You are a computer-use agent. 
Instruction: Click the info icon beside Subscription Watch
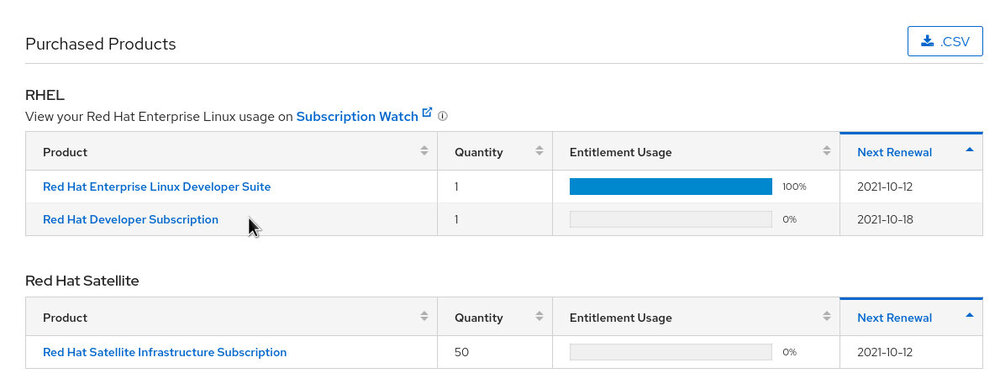click(x=443, y=117)
